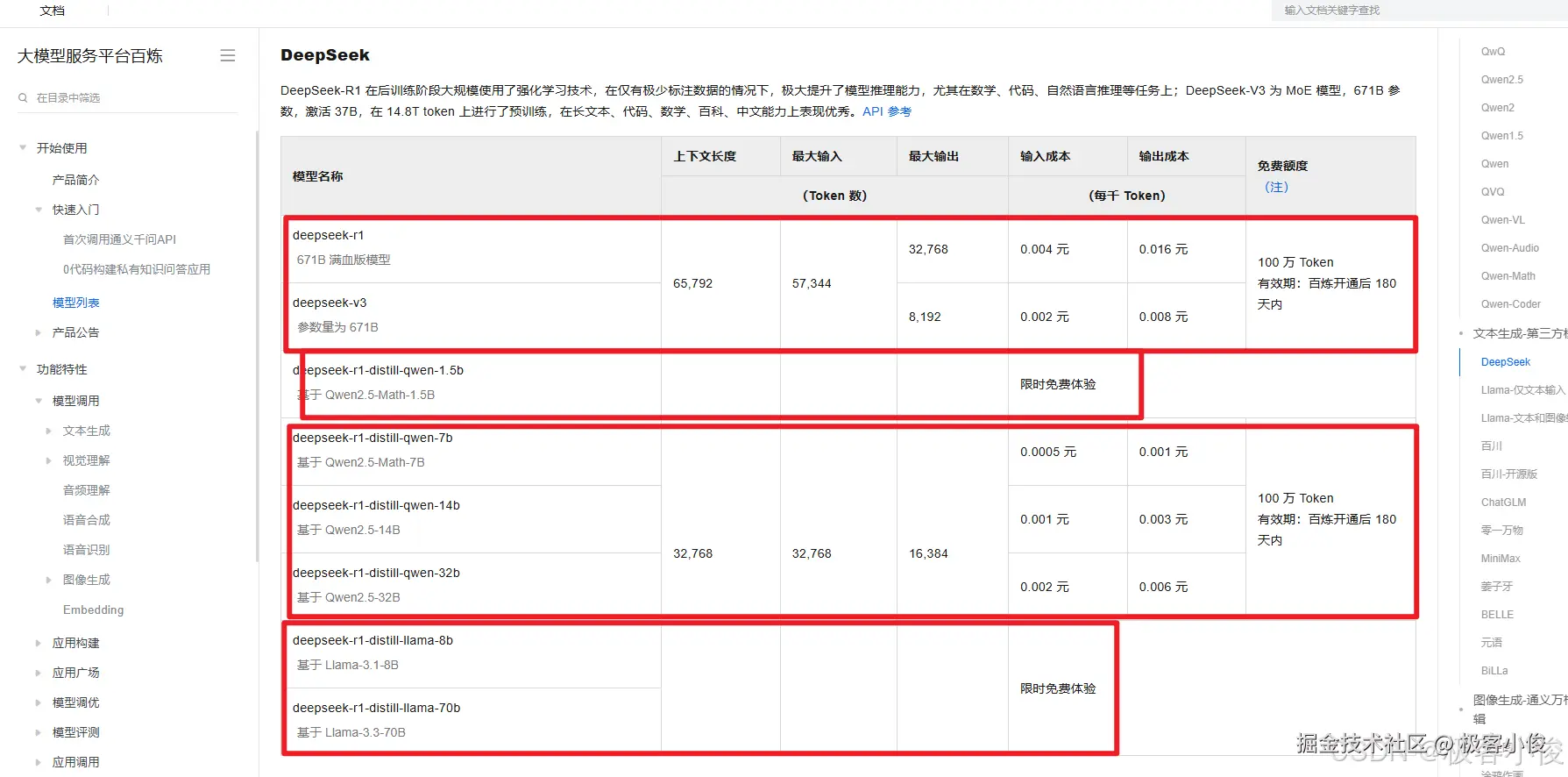Click the 0.0005 元 input cost cell

[1048, 452]
